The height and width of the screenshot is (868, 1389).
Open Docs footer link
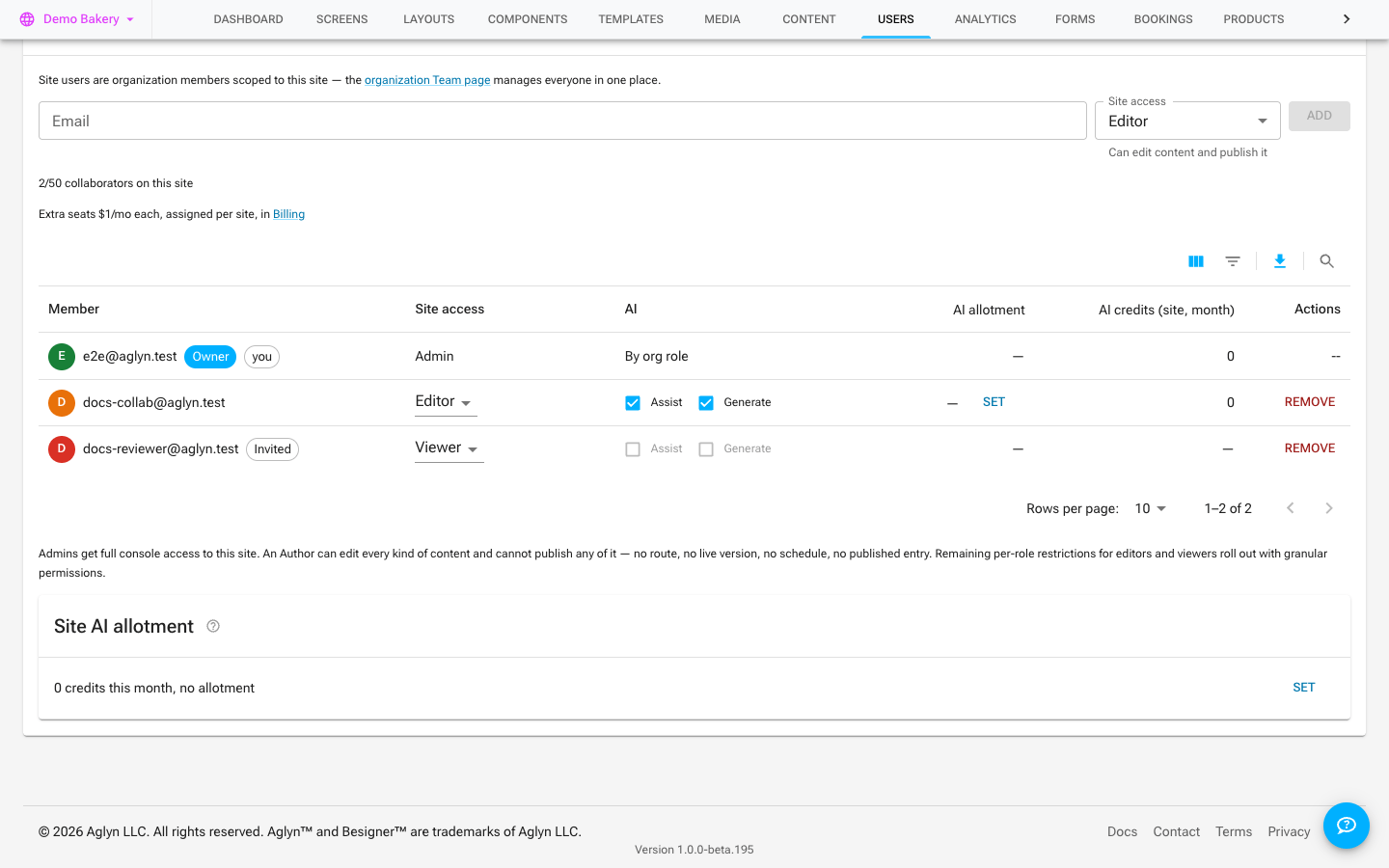click(1122, 831)
